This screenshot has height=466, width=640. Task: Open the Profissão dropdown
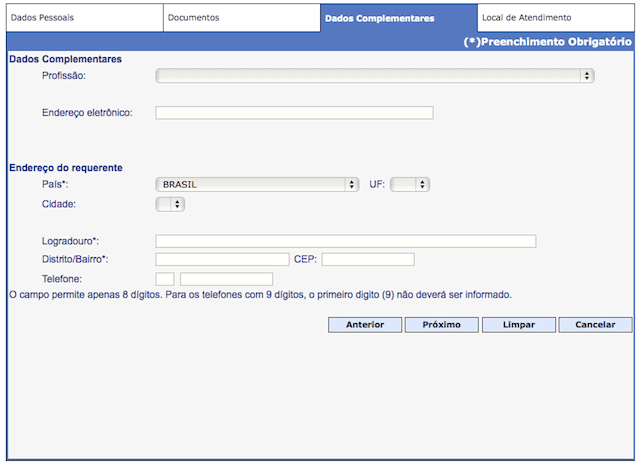375,76
